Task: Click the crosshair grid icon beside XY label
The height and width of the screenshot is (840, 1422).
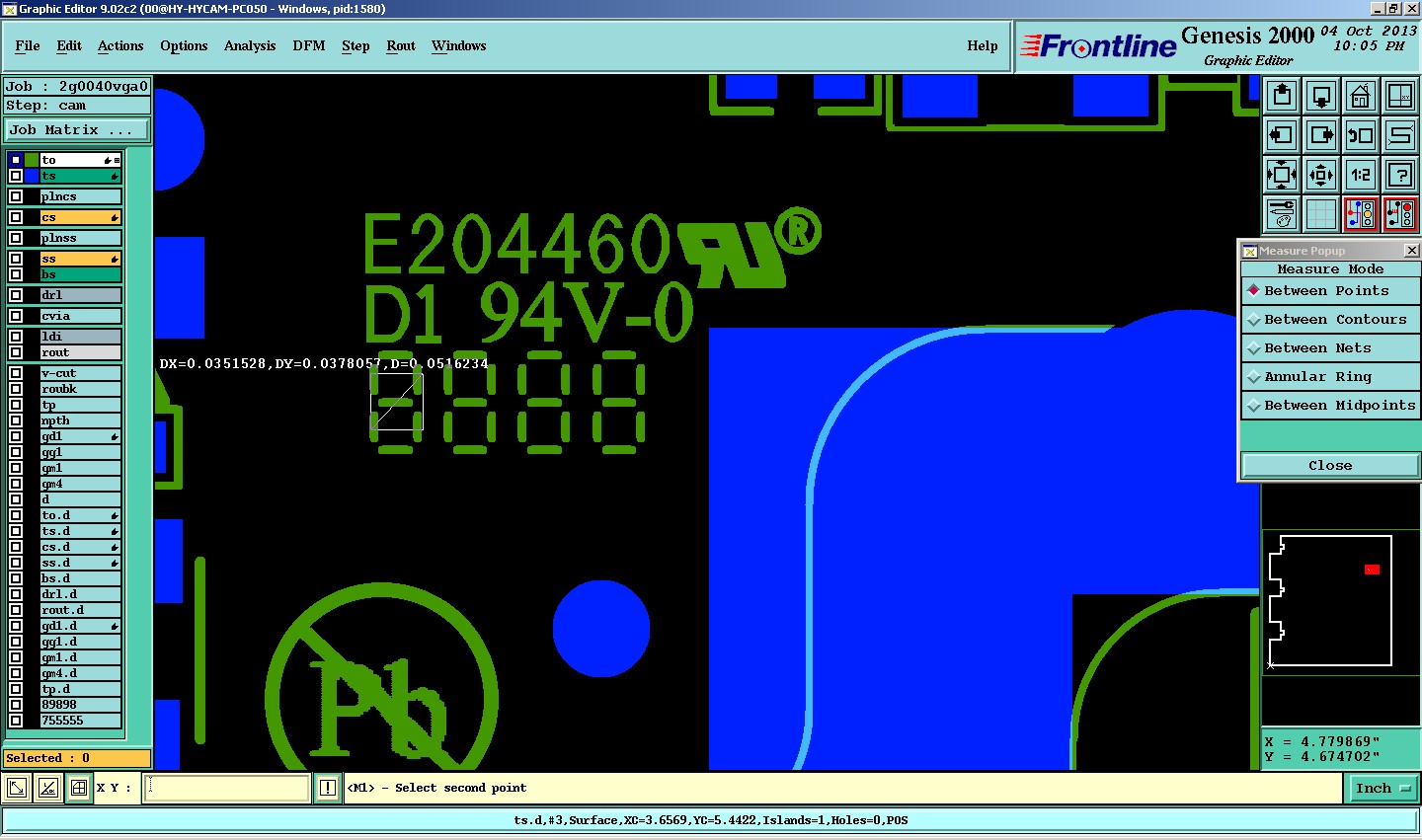Action: (x=78, y=788)
